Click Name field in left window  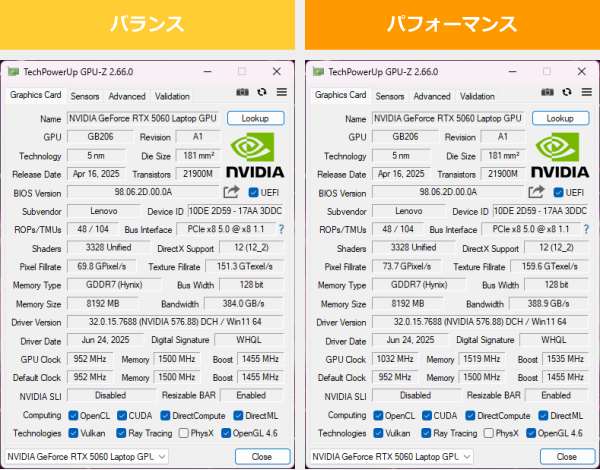[x=143, y=118]
